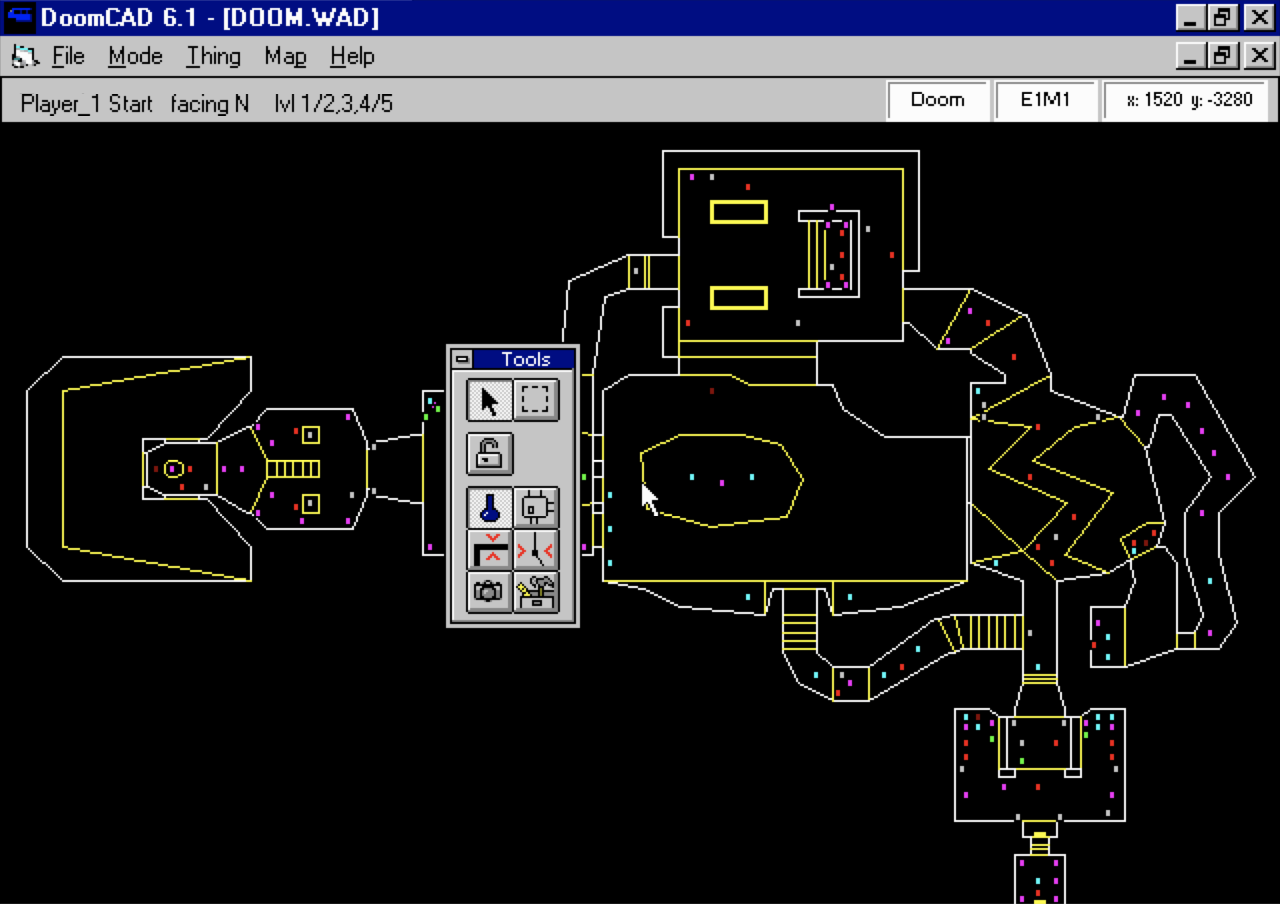Click the E1M1 level selector button
The width and height of the screenshot is (1280, 904).
1045,100
